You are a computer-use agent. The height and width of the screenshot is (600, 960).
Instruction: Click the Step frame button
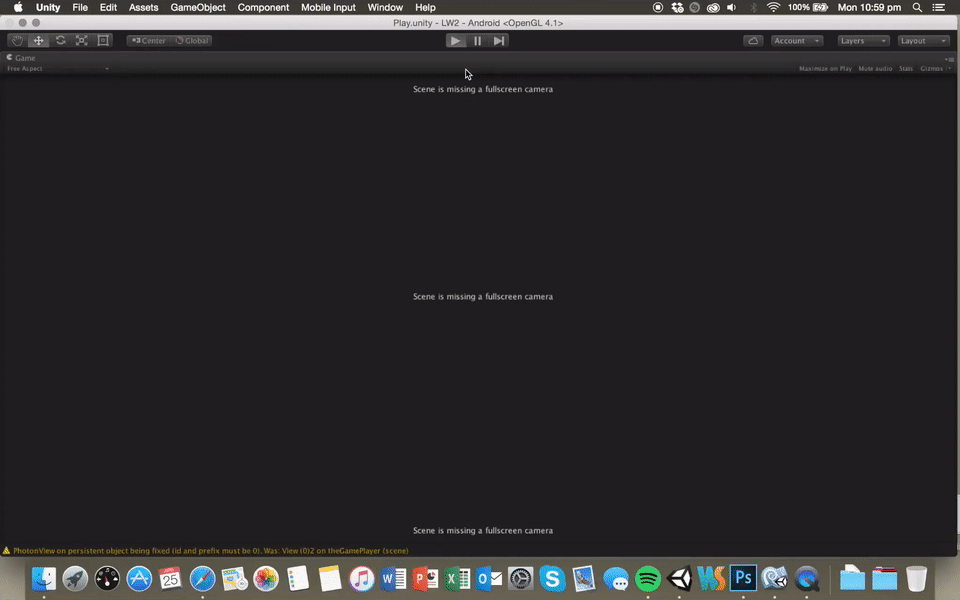[499, 41]
